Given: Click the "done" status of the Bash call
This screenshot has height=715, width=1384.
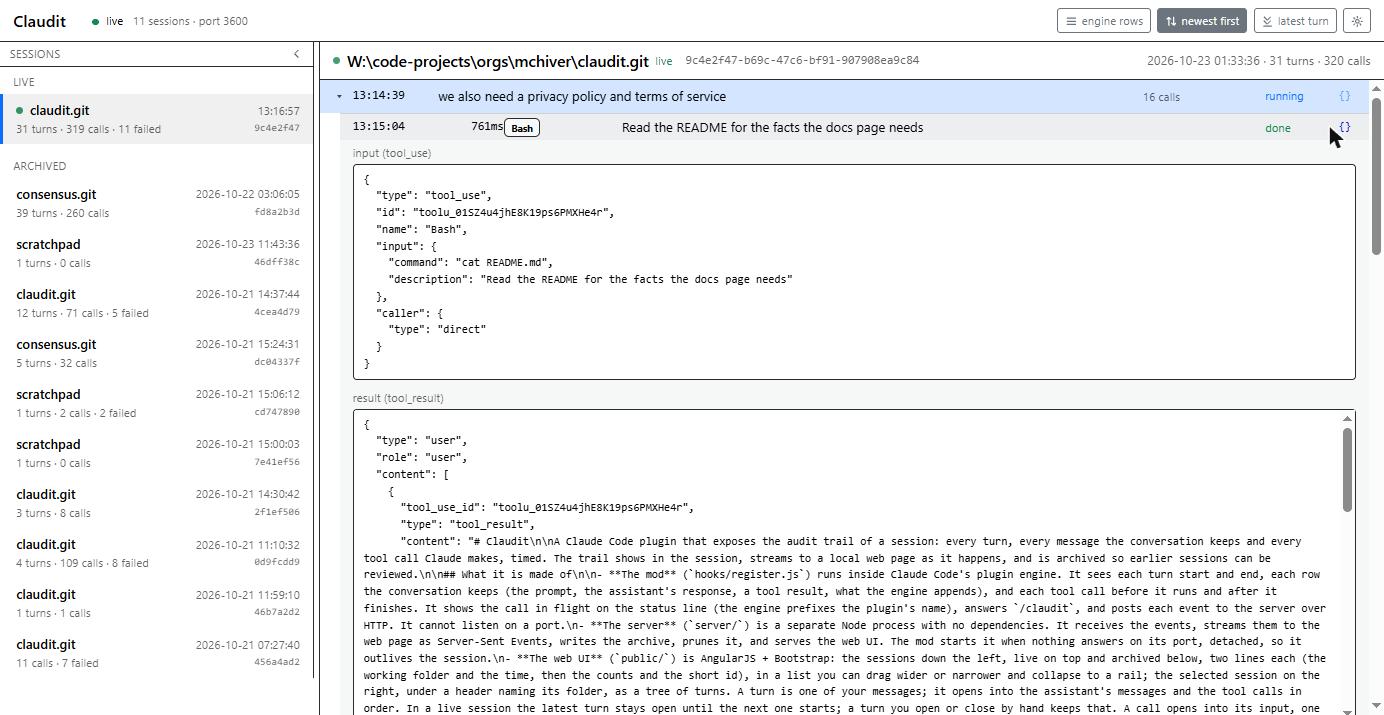Looking at the screenshot, I should click(x=1278, y=128).
